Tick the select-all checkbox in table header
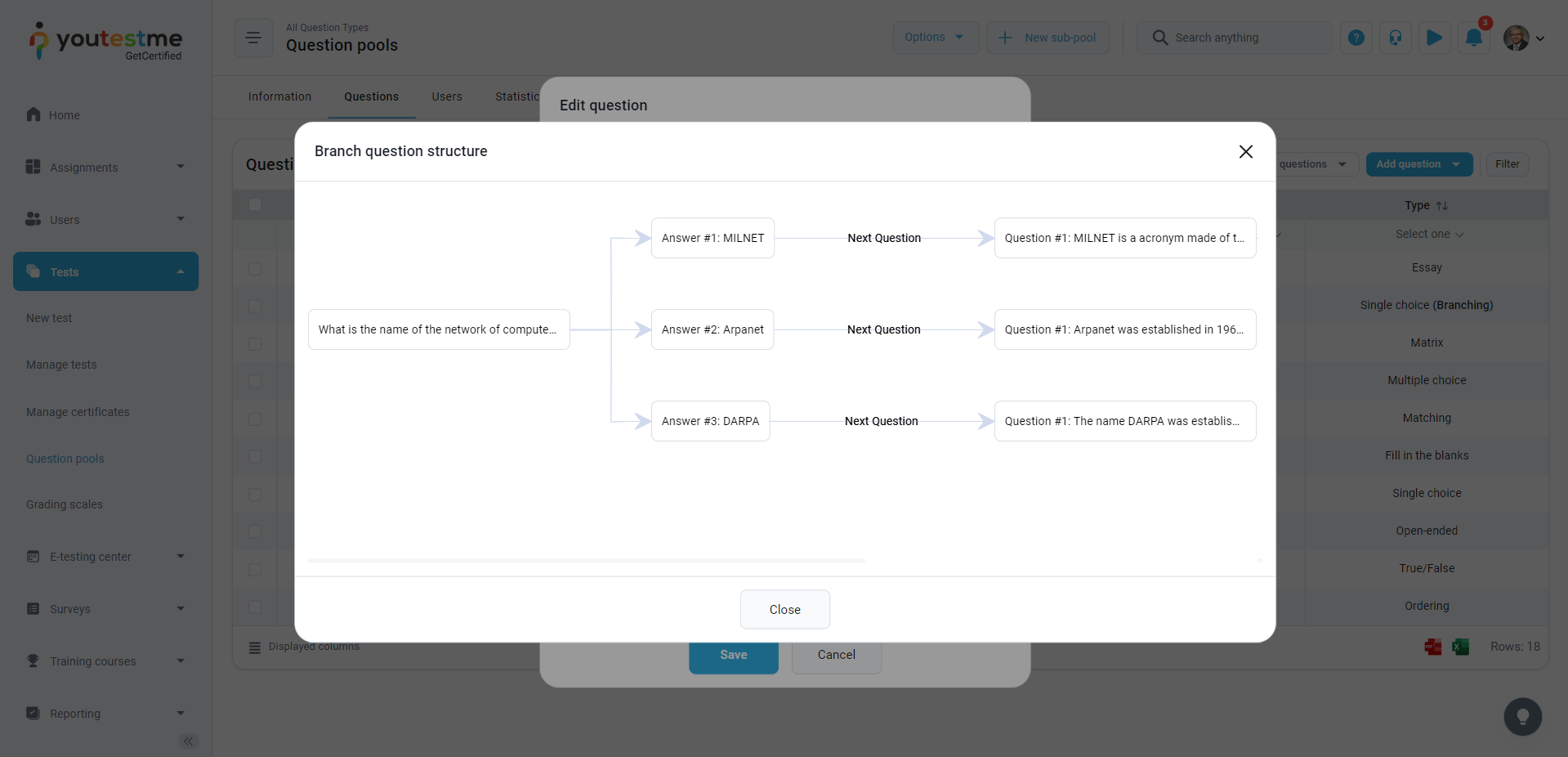The width and height of the screenshot is (1568, 757). (x=255, y=204)
